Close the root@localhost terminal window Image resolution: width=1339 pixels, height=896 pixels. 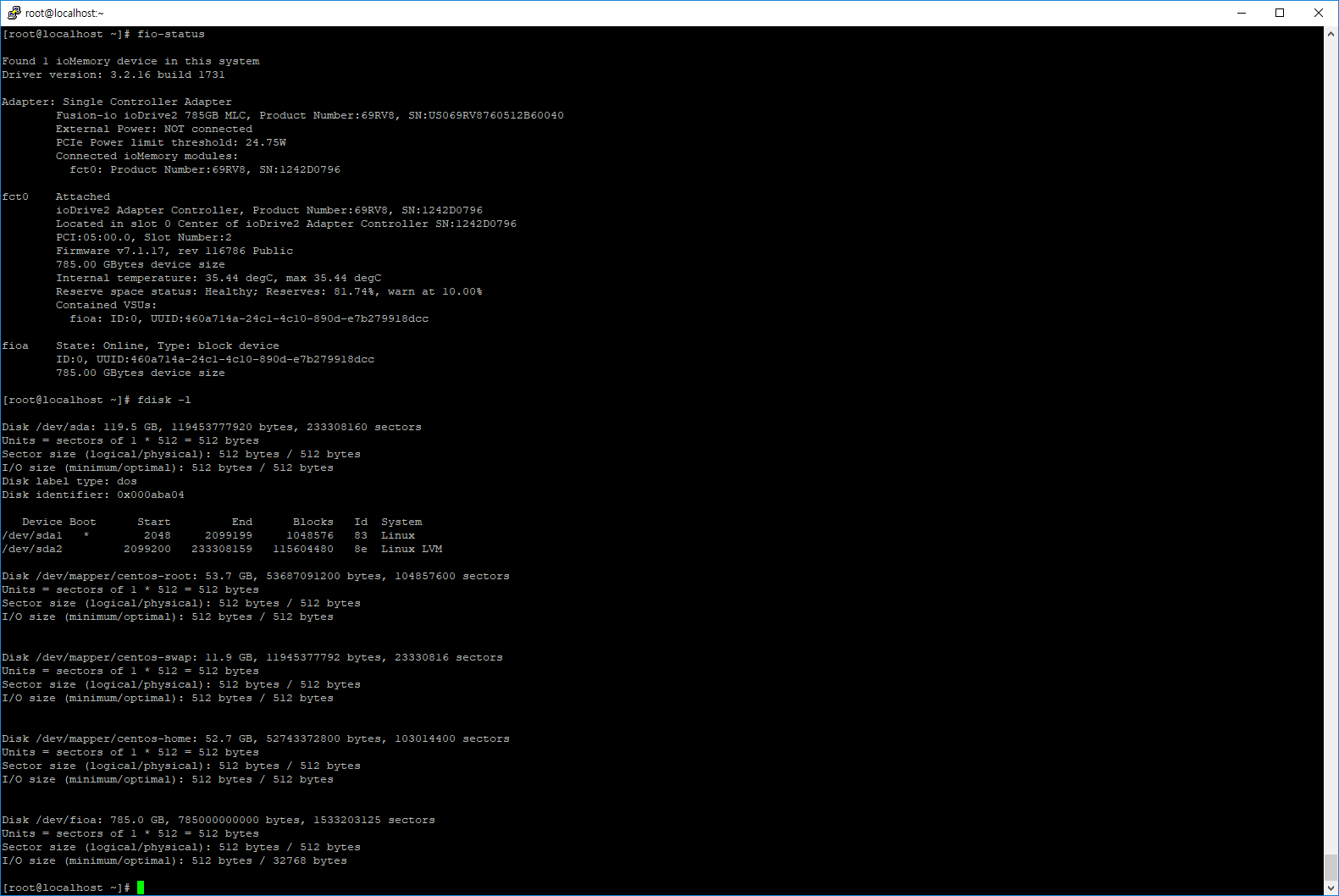coord(1319,13)
